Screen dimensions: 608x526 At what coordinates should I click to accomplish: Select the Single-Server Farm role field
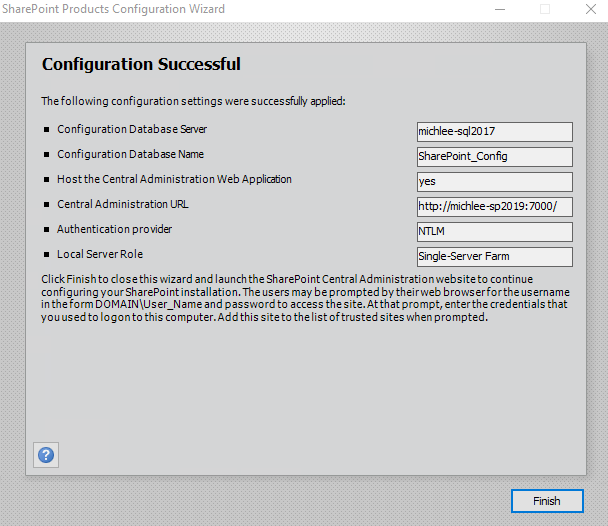(494, 257)
